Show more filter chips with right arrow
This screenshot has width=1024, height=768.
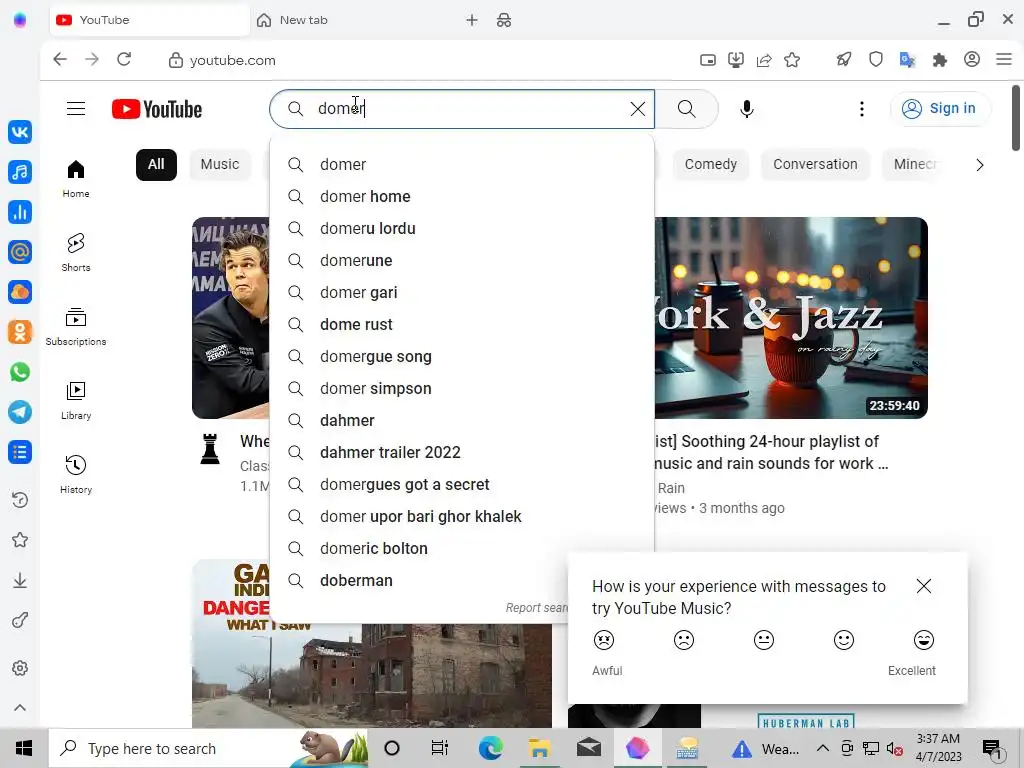pyautogui.click(x=979, y=165)
